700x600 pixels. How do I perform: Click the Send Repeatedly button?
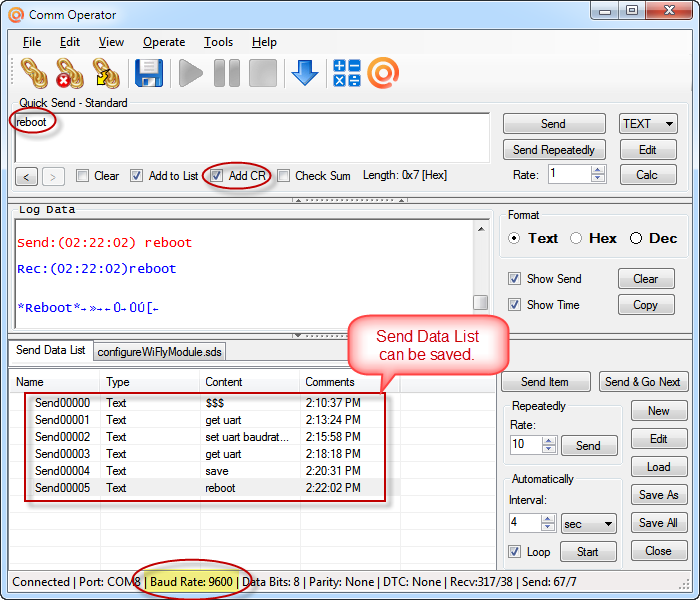pyautogui.click(x=554, y=150)
